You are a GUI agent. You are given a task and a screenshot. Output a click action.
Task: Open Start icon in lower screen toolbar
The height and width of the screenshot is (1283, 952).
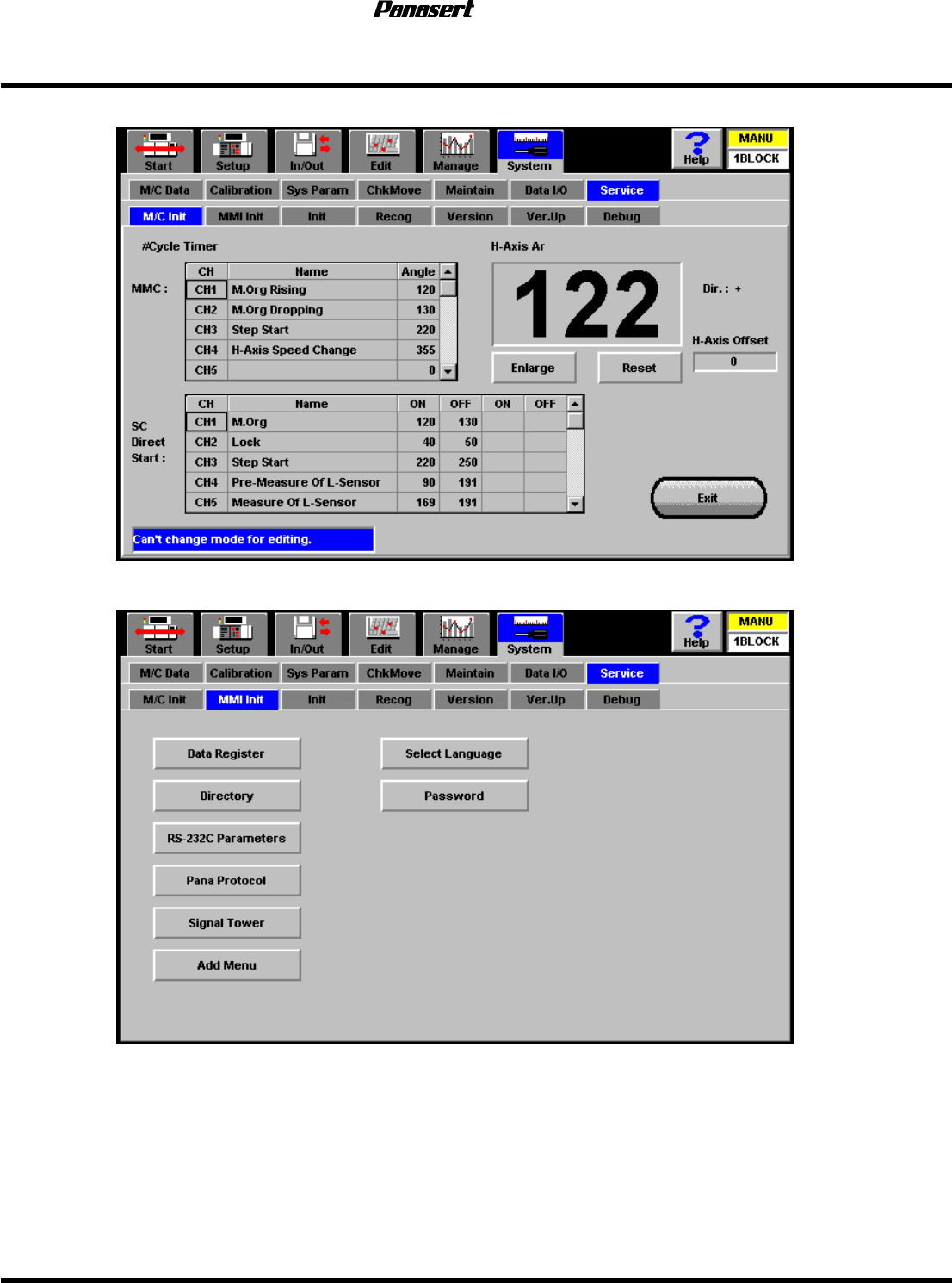tap(158, 635)
